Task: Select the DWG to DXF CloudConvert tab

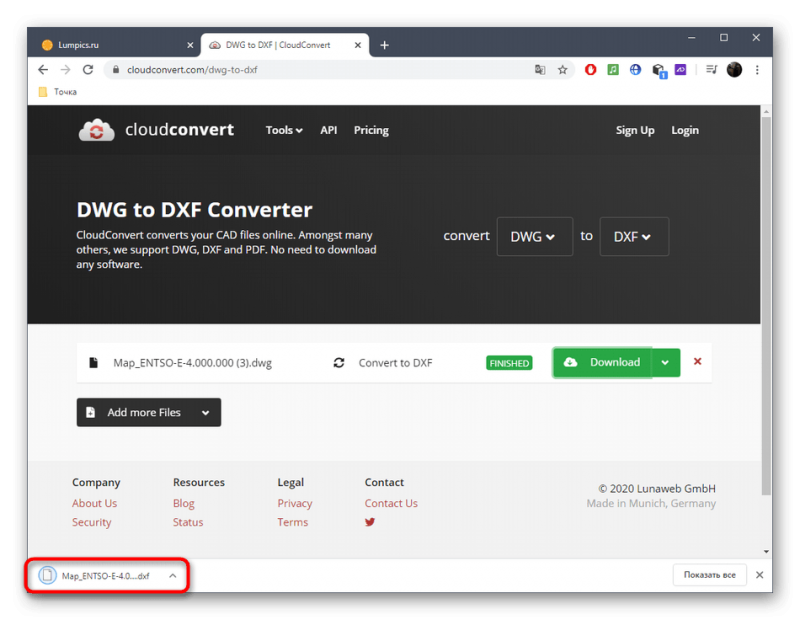Action: point(285,45)
